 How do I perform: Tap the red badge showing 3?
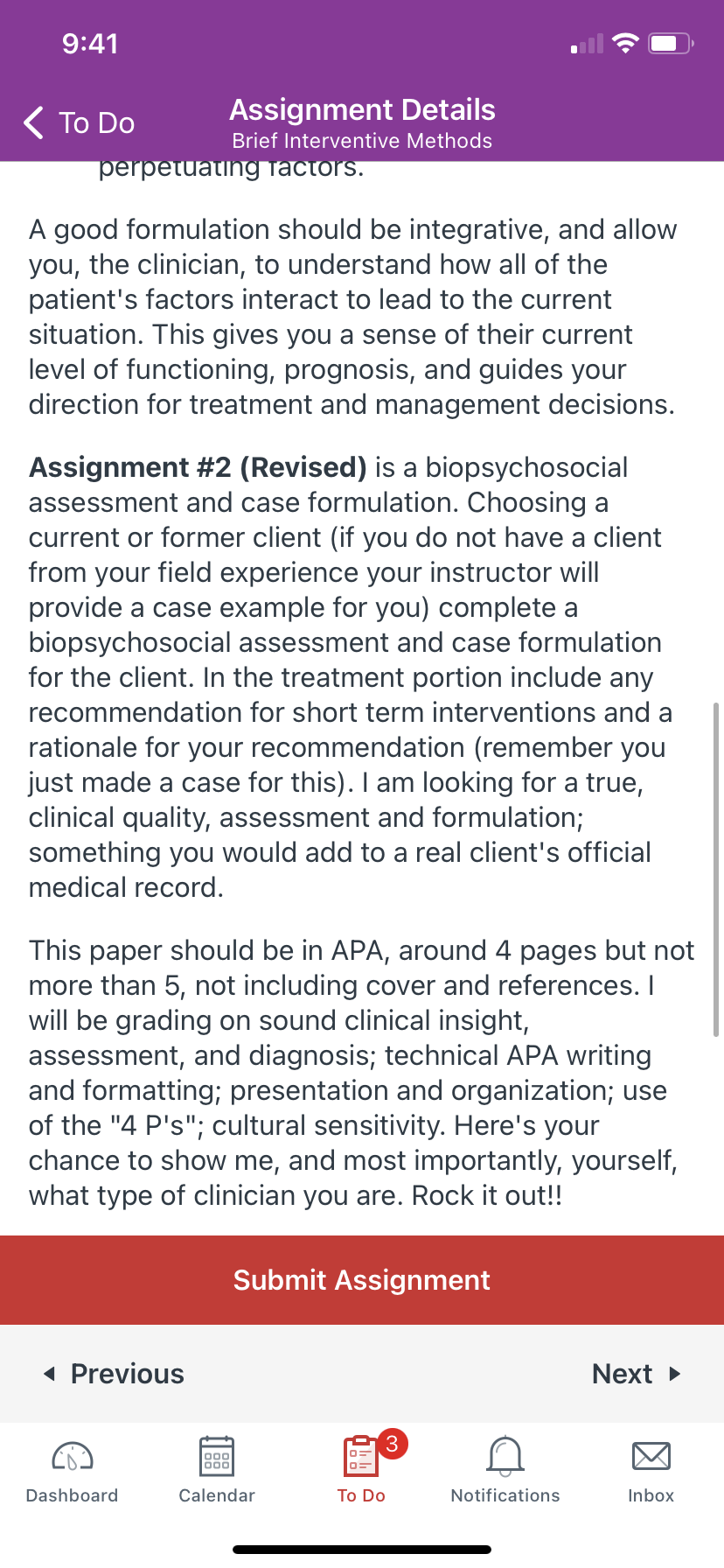pyautogui.click(x=392, y=1444)
